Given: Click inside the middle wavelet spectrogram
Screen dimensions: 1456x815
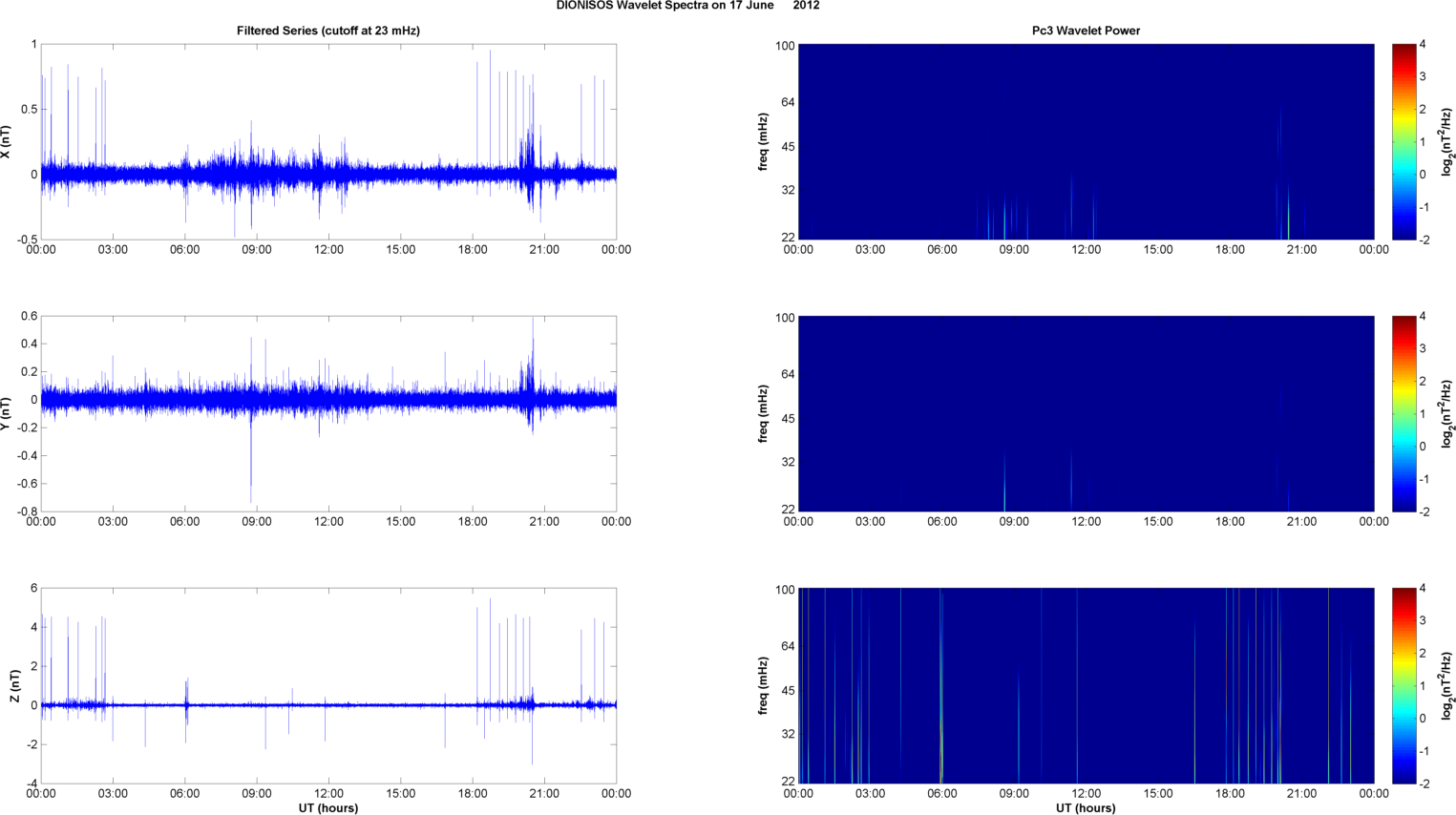Looking at the screenshot, I should click(x=1086, y=413).
